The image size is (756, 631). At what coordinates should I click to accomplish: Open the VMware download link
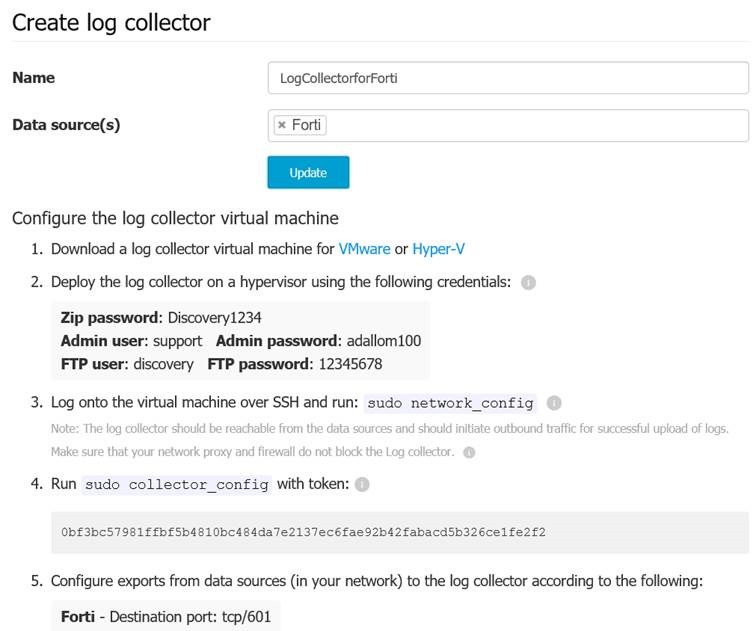click(364, 249)
